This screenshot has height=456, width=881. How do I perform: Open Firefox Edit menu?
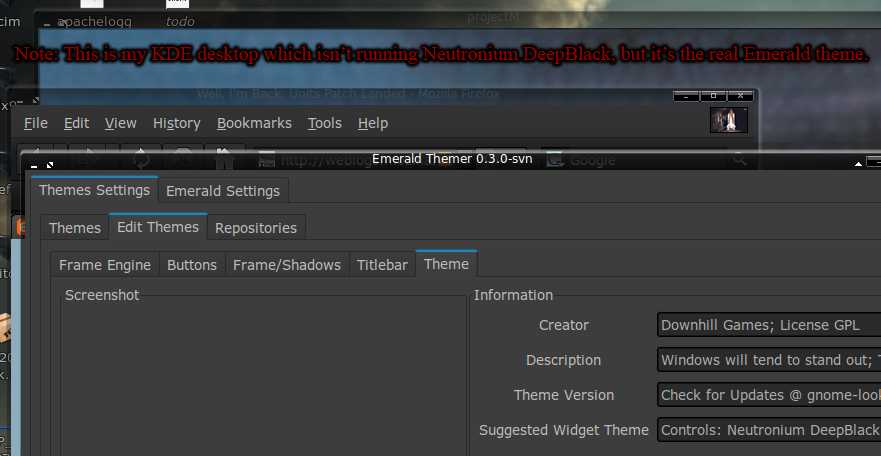76,123
